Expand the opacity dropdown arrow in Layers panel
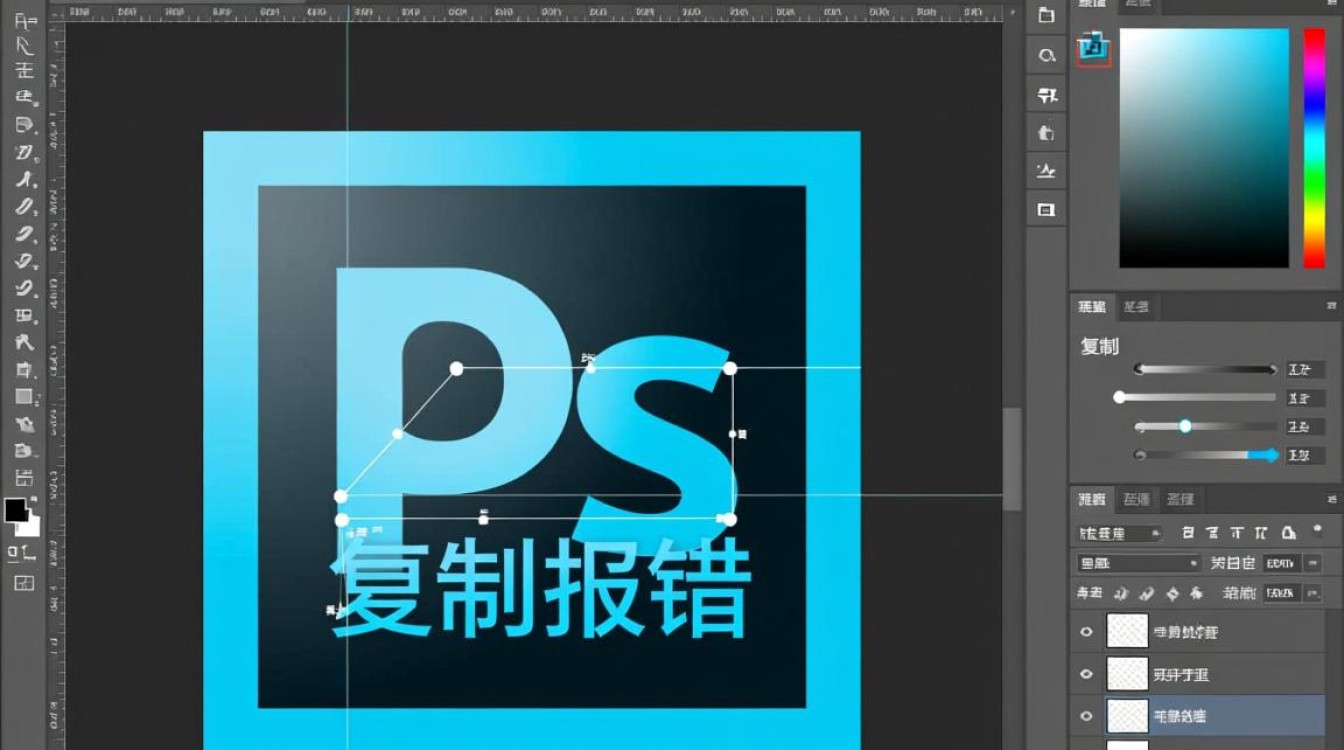 point(1313,563)
